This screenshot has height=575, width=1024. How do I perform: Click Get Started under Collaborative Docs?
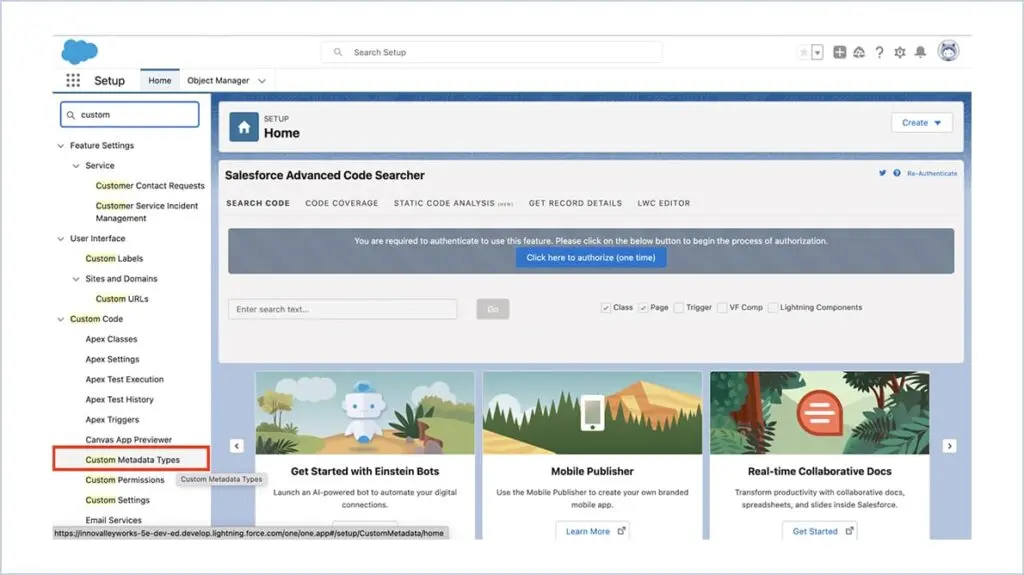(820, 531)
